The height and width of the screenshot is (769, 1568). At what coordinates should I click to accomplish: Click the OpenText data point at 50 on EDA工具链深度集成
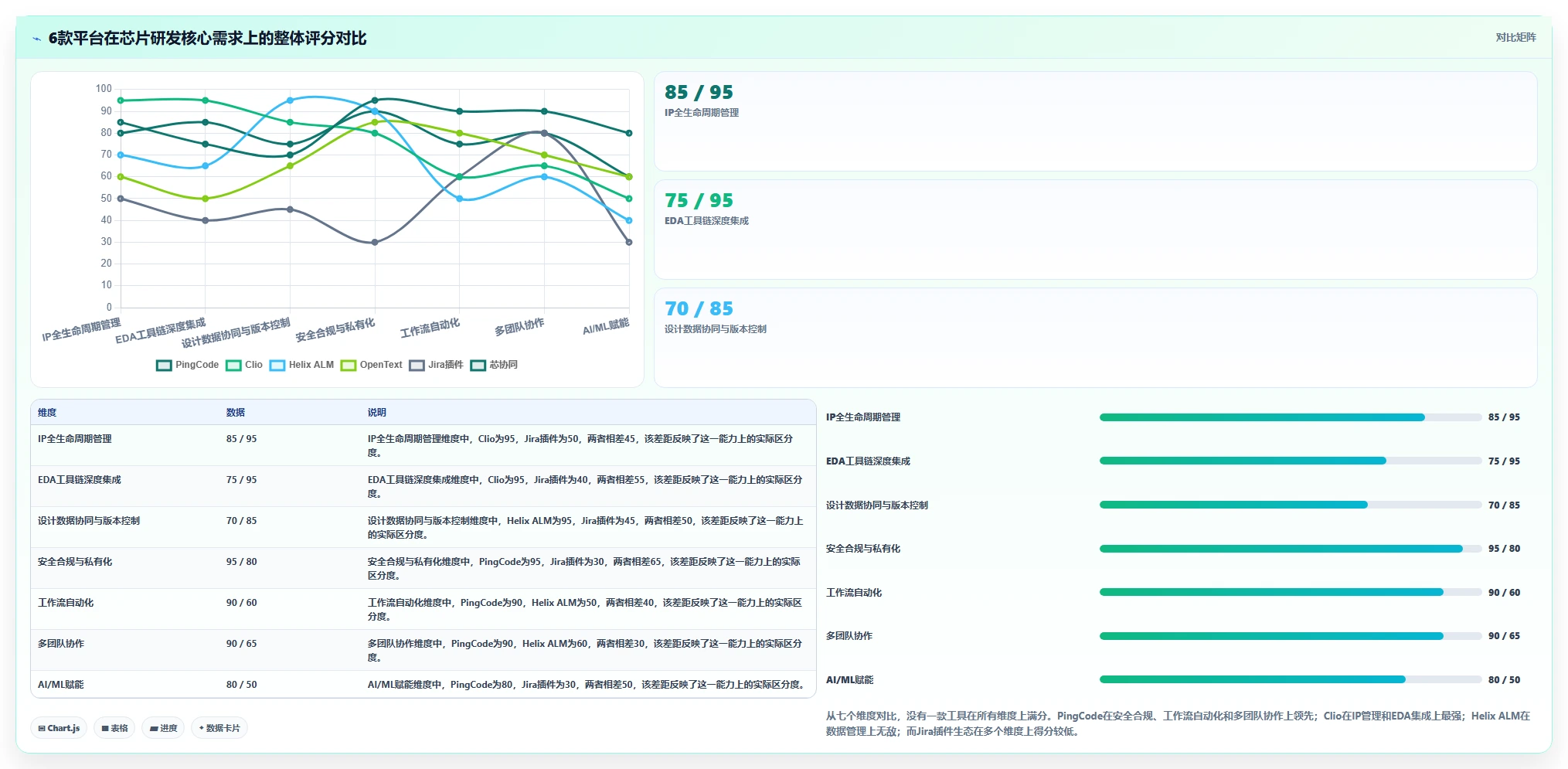tap(205, 199)
